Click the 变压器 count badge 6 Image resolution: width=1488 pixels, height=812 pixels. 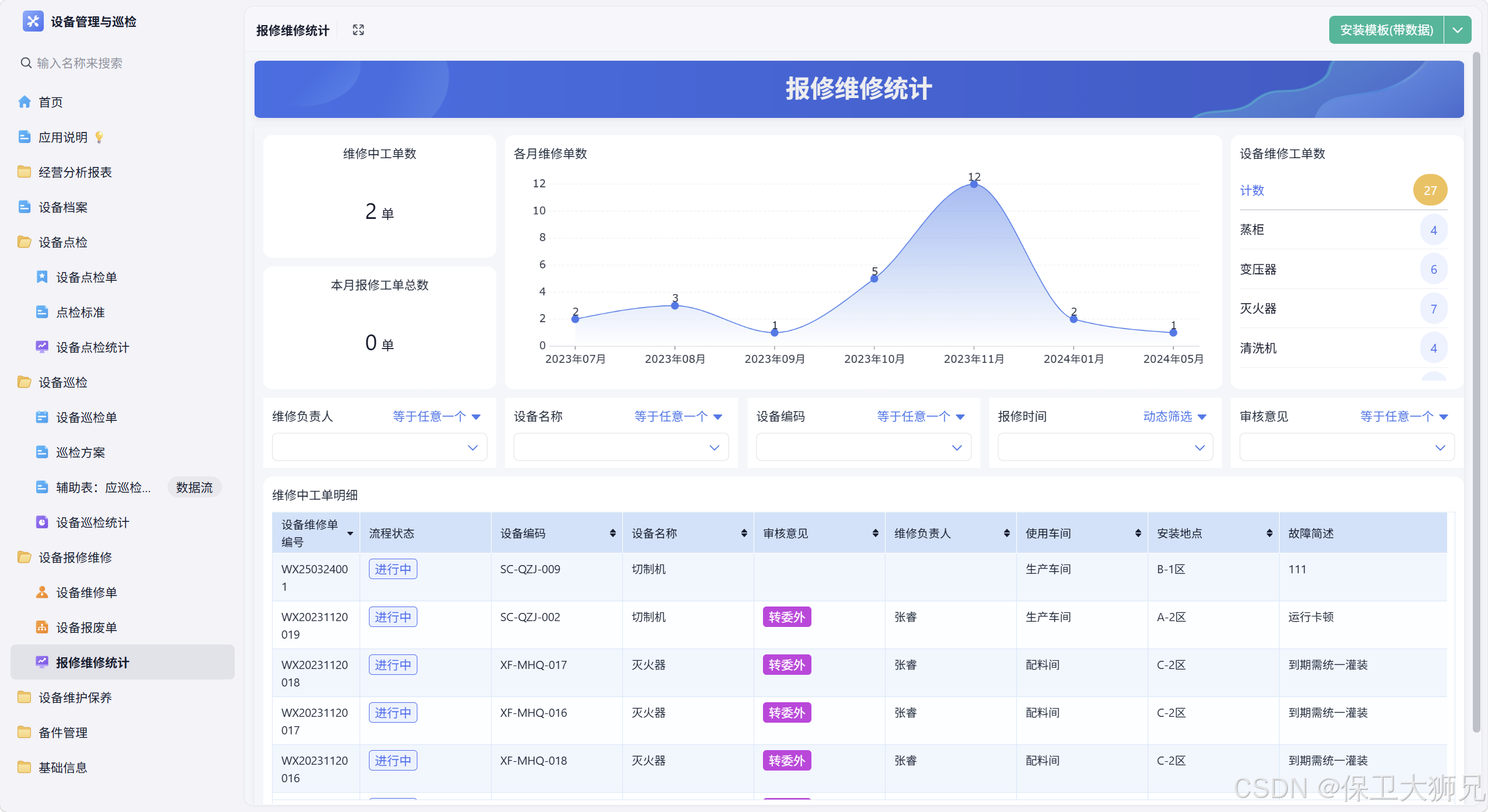point(1434,270)
